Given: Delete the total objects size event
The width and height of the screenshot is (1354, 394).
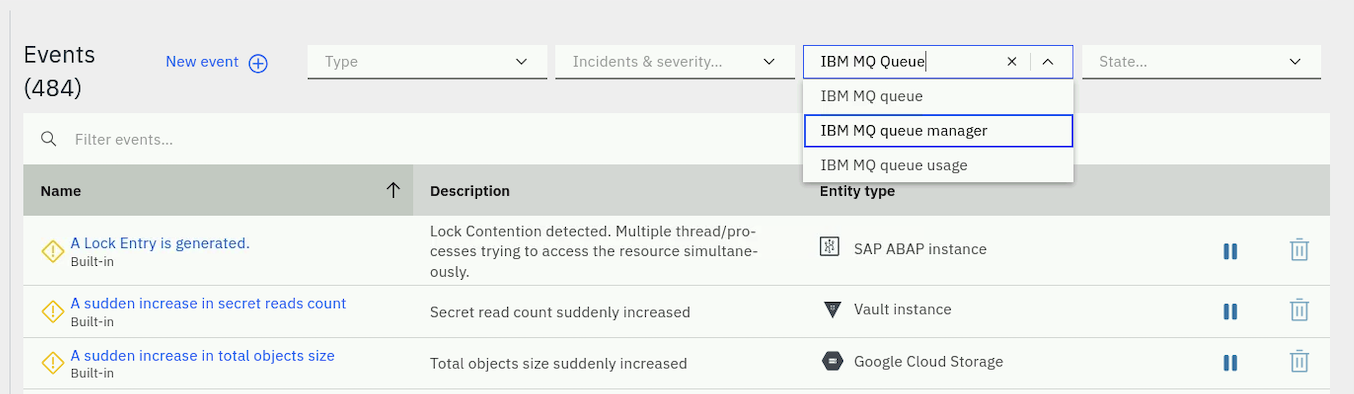Looking at the screenshot, I should pos(1299,362).
